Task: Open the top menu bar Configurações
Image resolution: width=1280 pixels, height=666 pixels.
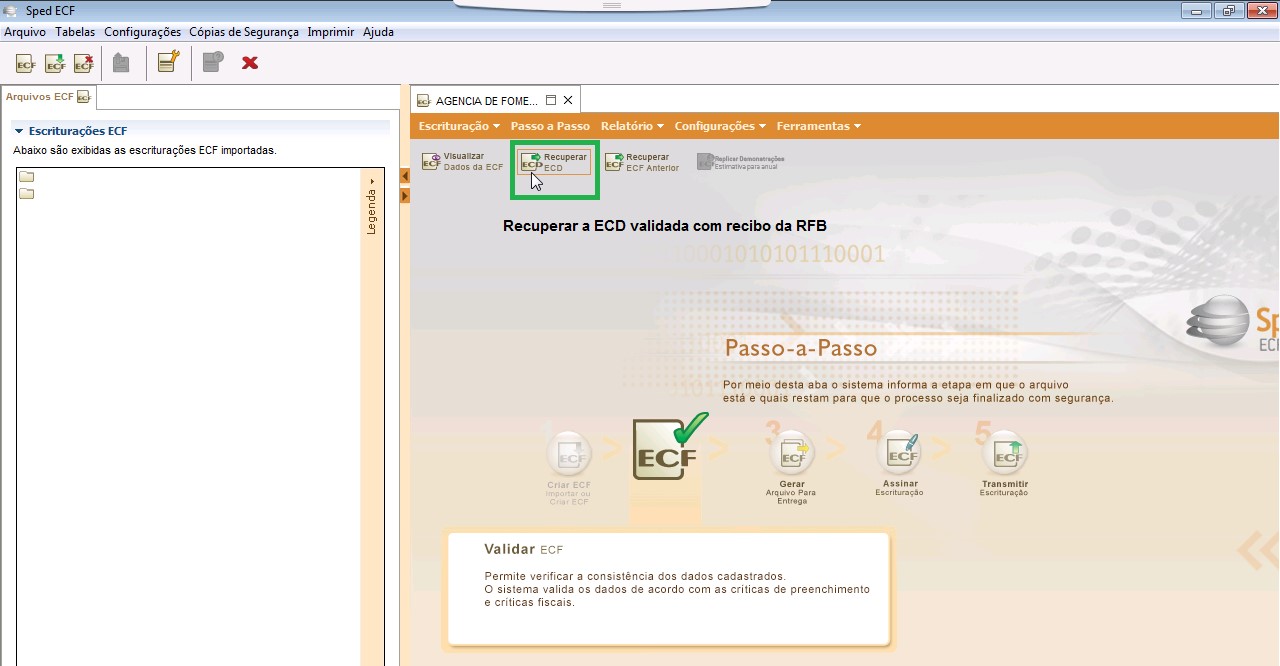Action: (143, 32)
